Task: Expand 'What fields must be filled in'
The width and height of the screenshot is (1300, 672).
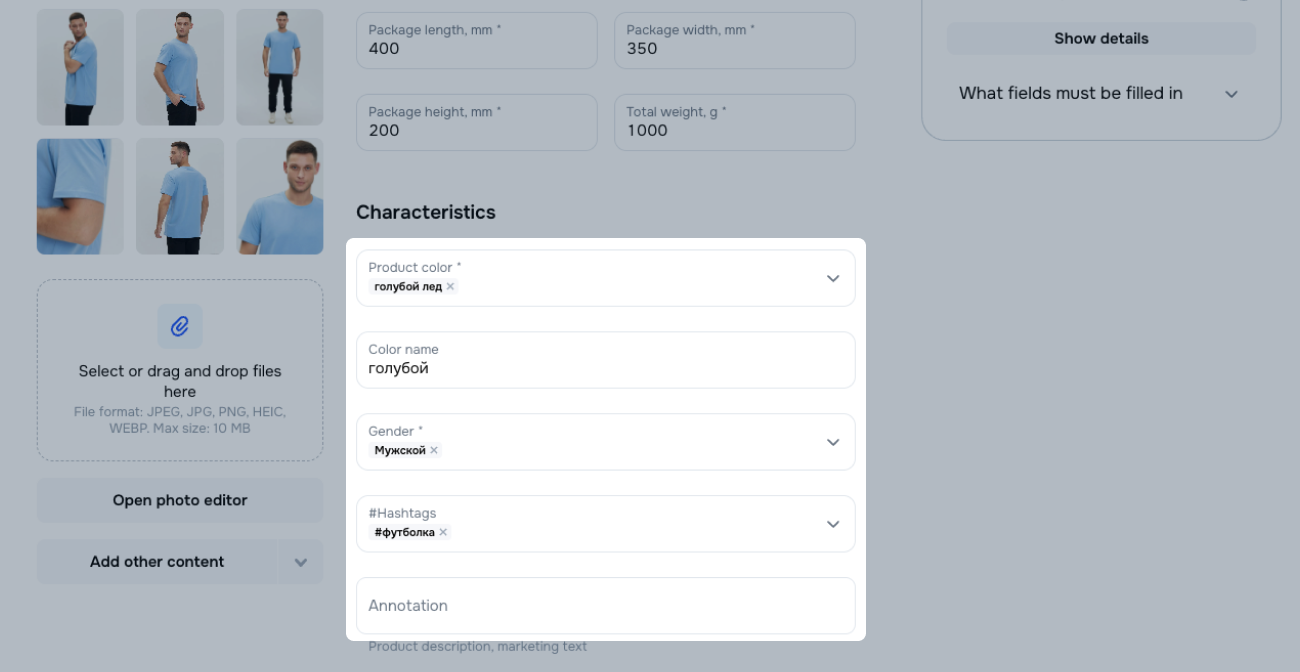Action: point(1231,94)
